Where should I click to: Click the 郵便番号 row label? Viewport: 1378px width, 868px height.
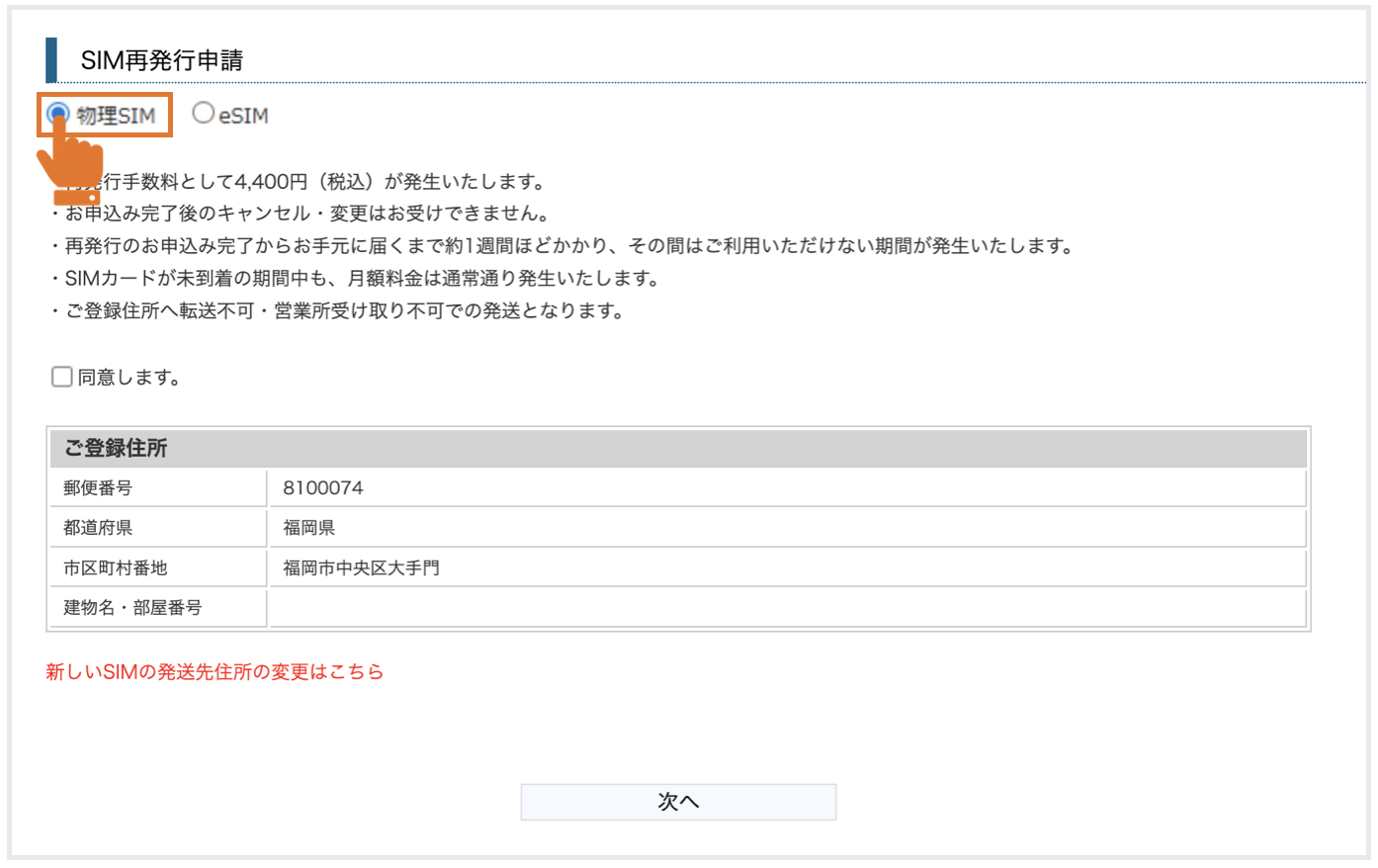98,488
